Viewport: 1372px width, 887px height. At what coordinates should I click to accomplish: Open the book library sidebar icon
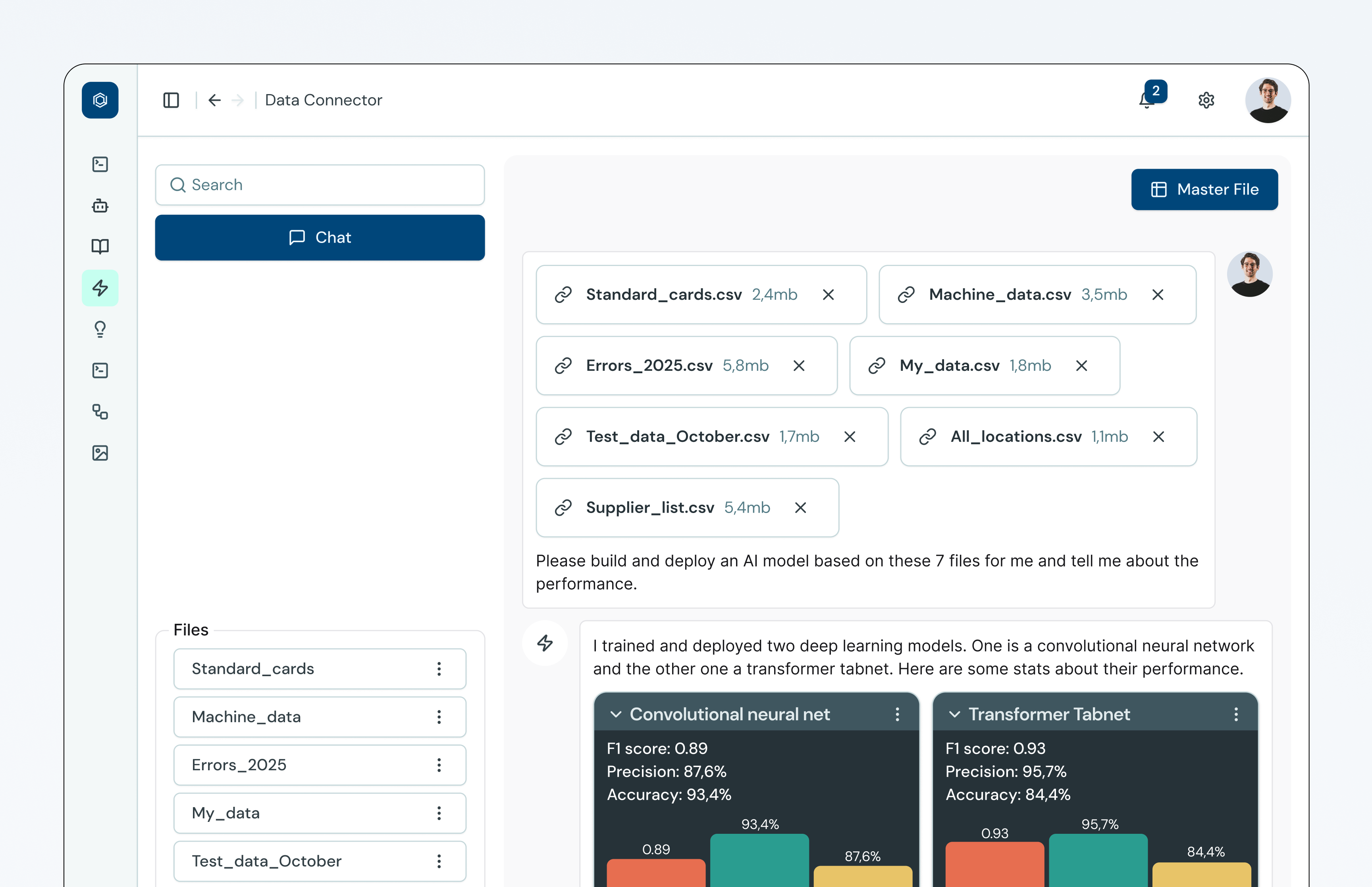click(x=100, y=247)
